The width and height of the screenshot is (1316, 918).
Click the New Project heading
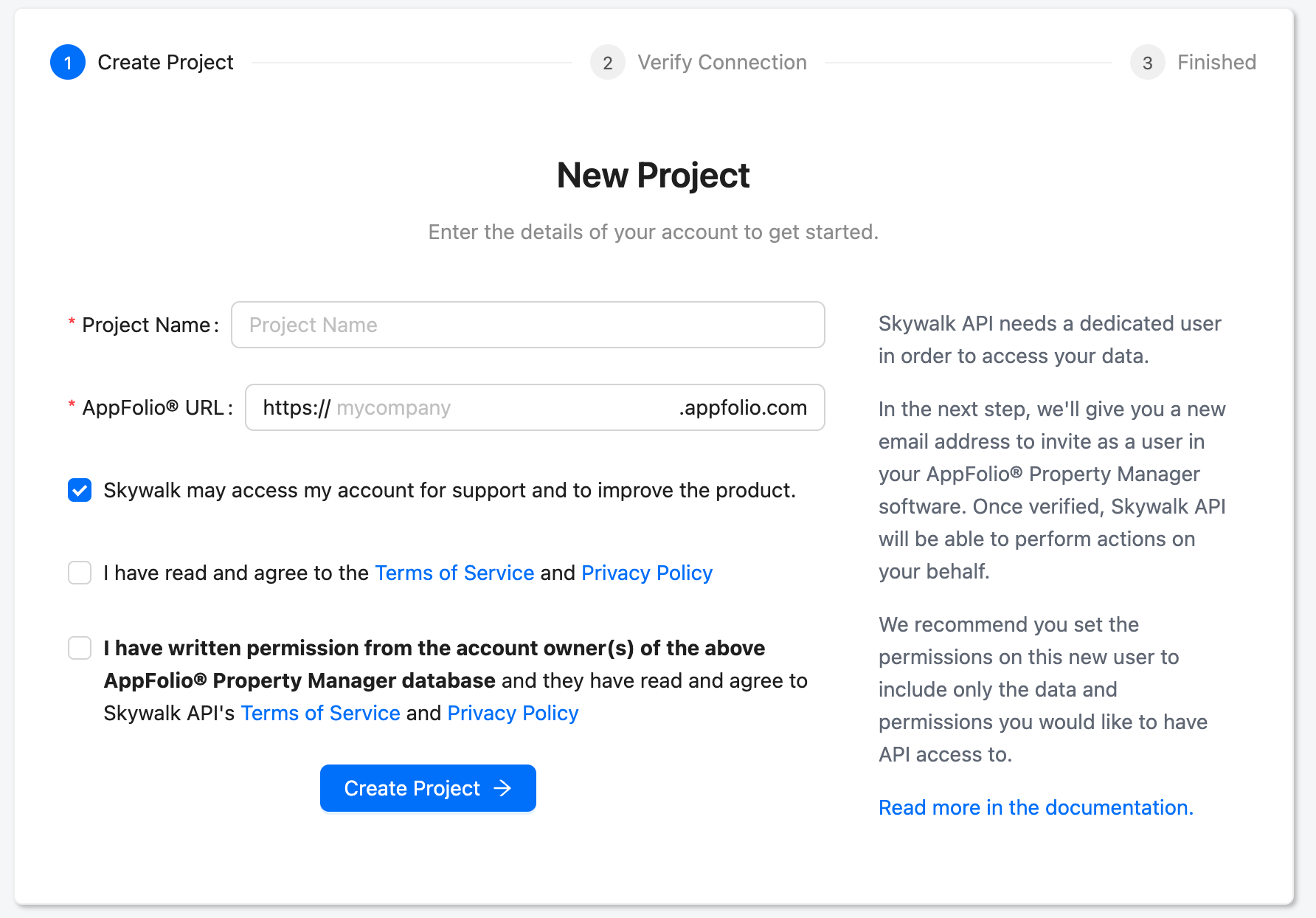(x=654, y=175)
